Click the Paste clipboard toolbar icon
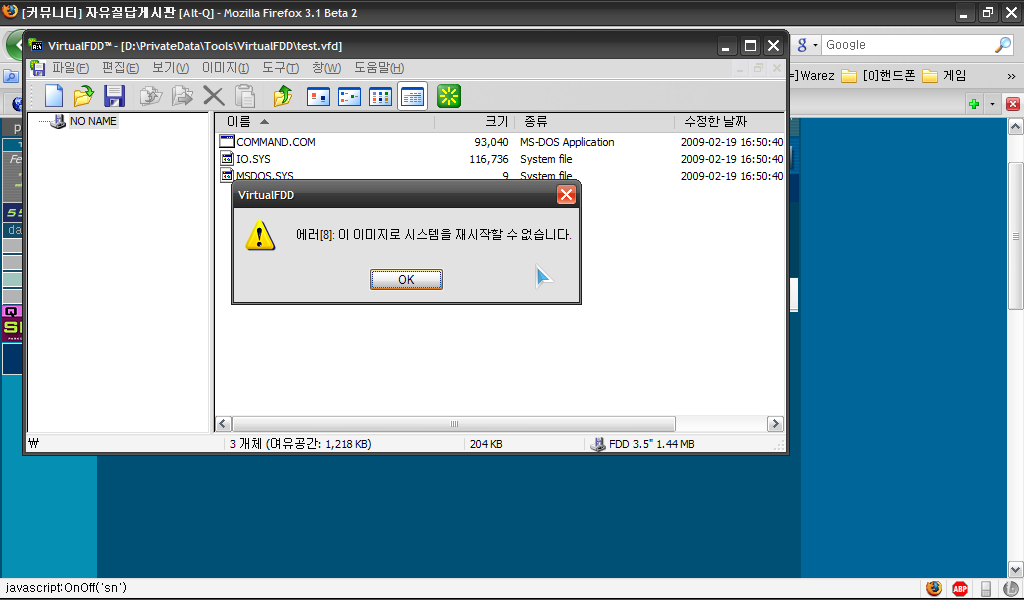The width and height of the screenshot is (1024, 600). (x=245, y=97)
